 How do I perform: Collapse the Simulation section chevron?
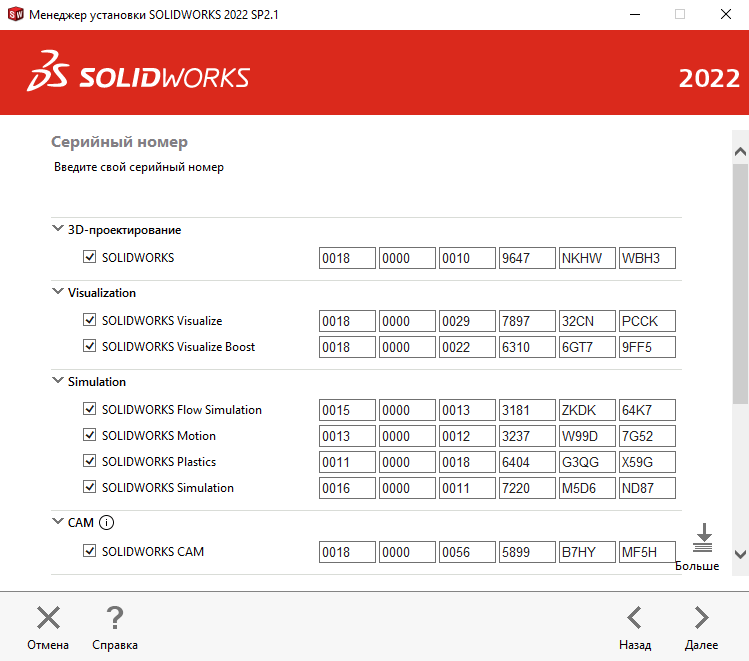pyautogui.click(x=58, y=380)
